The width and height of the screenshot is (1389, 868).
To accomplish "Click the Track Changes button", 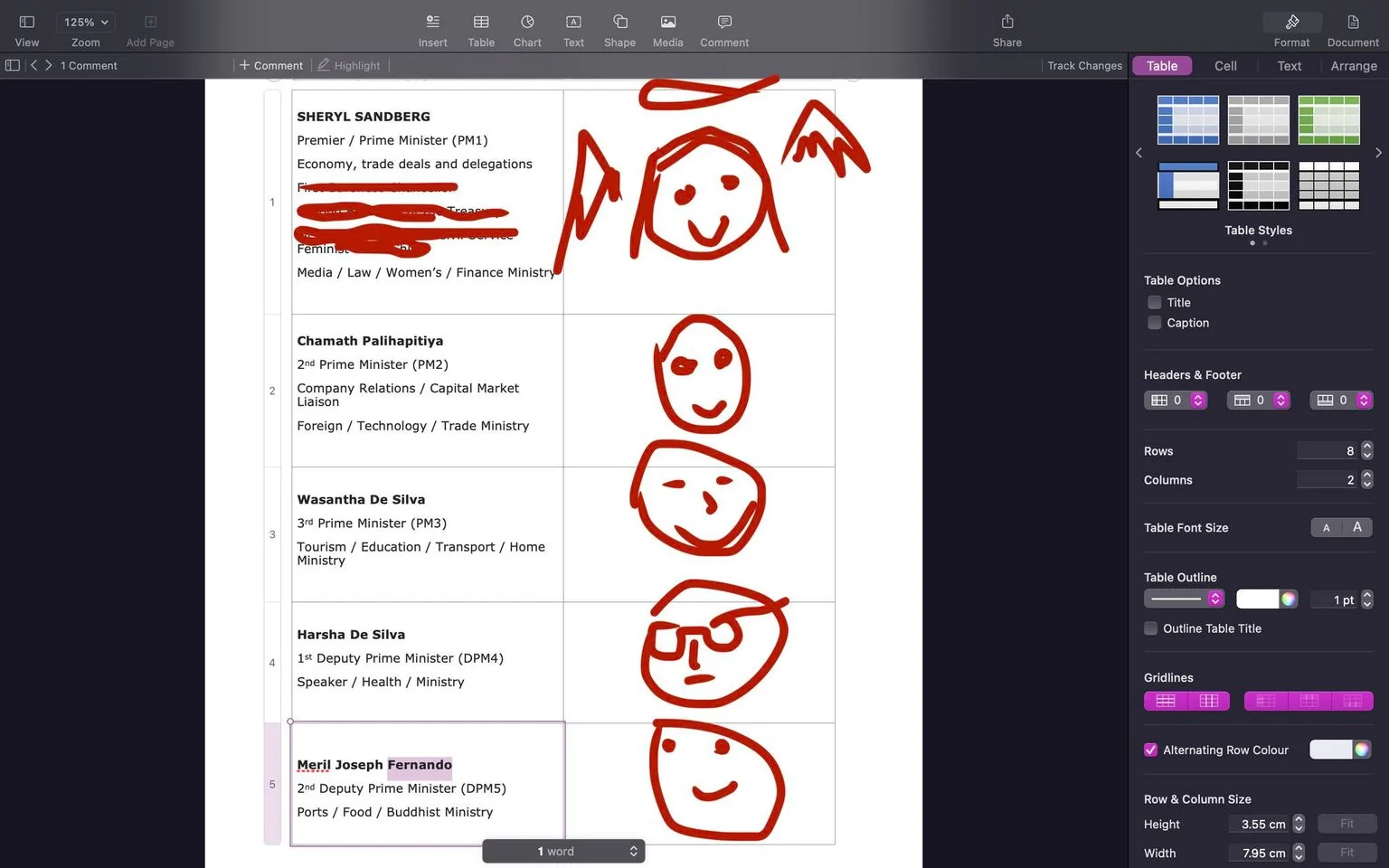I will 1084,66.
